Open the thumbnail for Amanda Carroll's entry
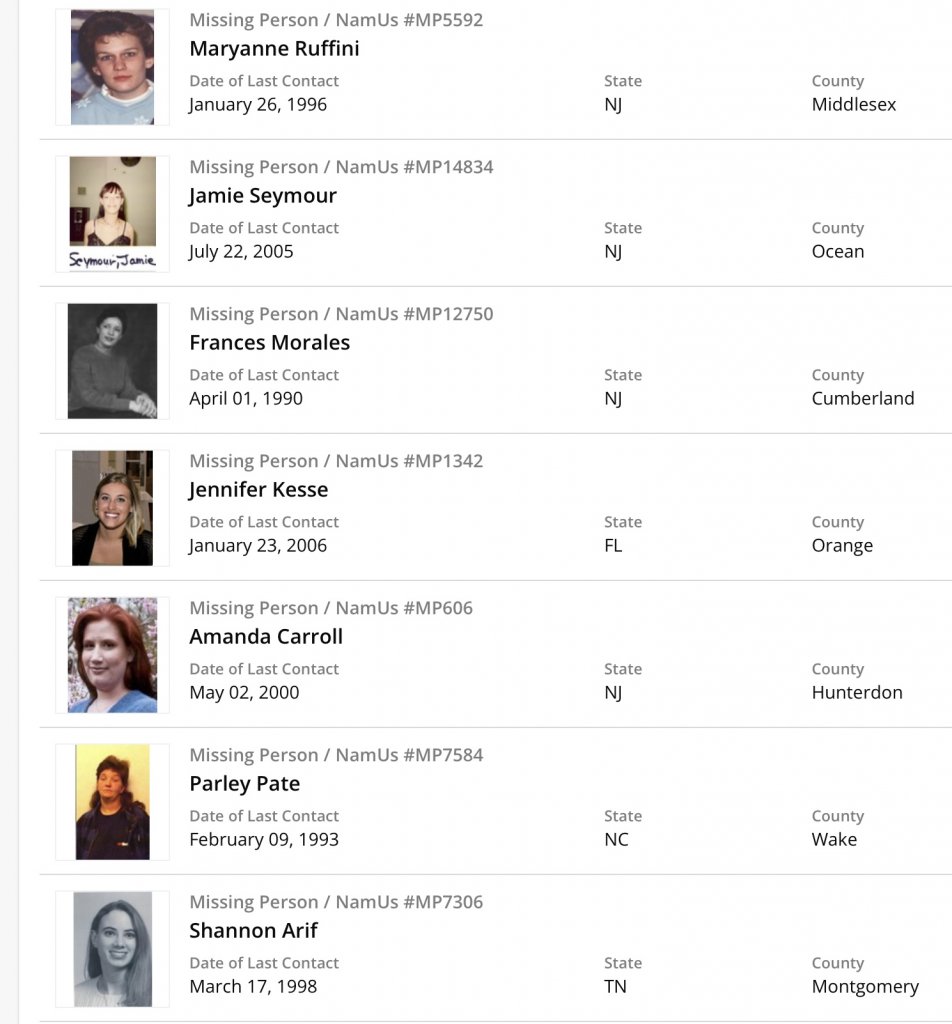The image size is (952, 1024). tap(112, 655)
